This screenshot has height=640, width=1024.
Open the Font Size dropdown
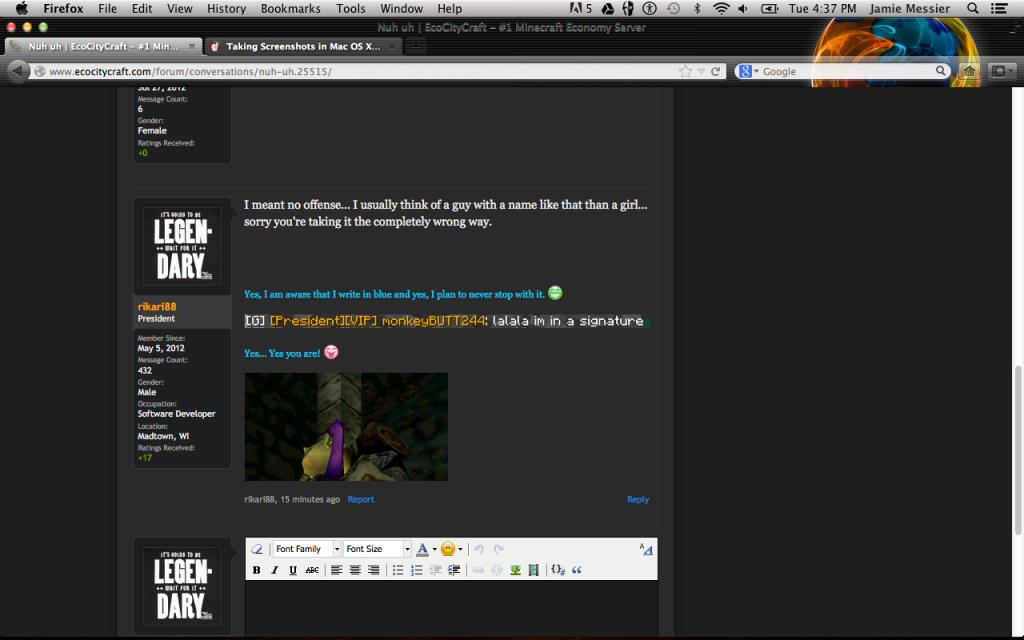[x=378, y=549]
